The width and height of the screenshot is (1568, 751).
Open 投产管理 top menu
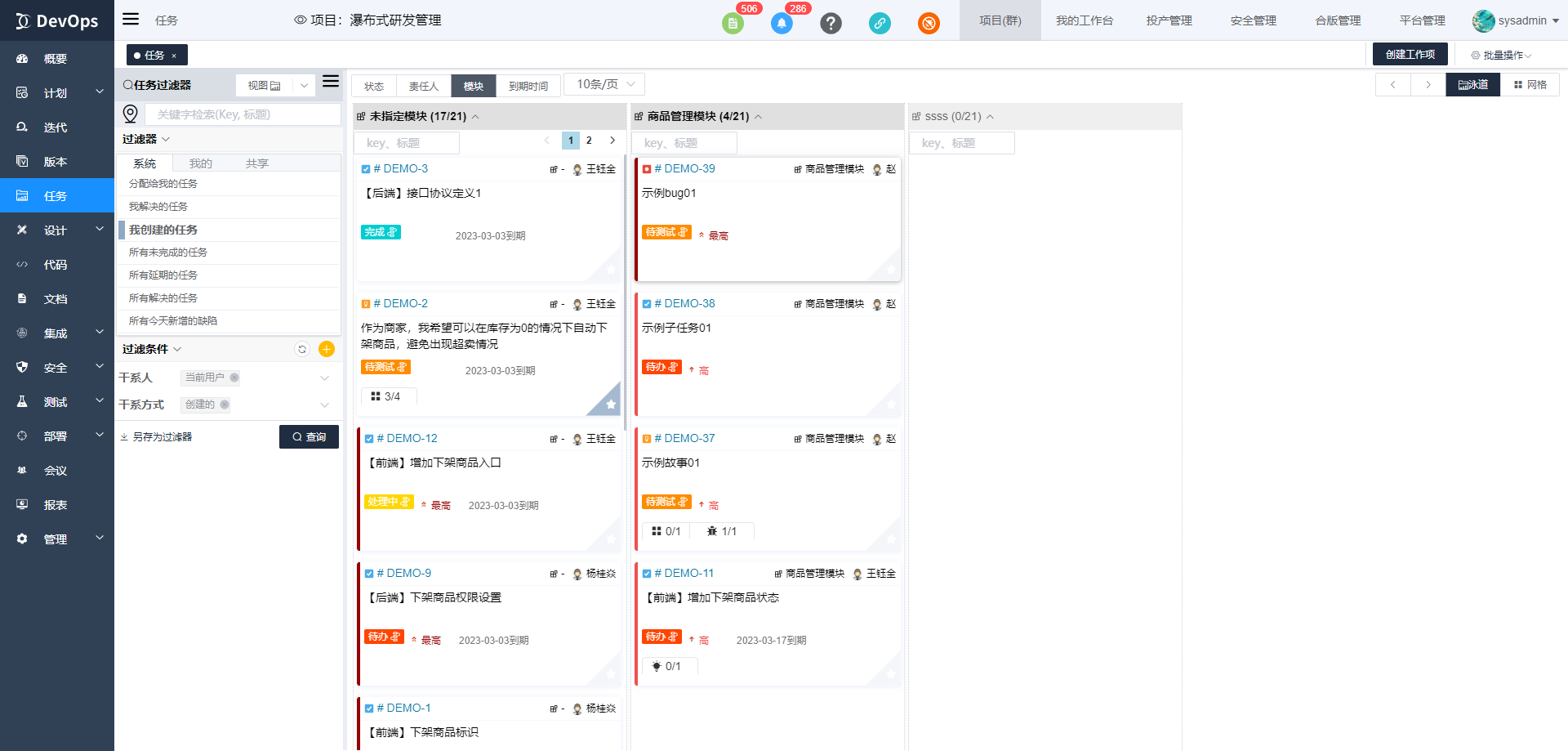tap(1169, 20)
